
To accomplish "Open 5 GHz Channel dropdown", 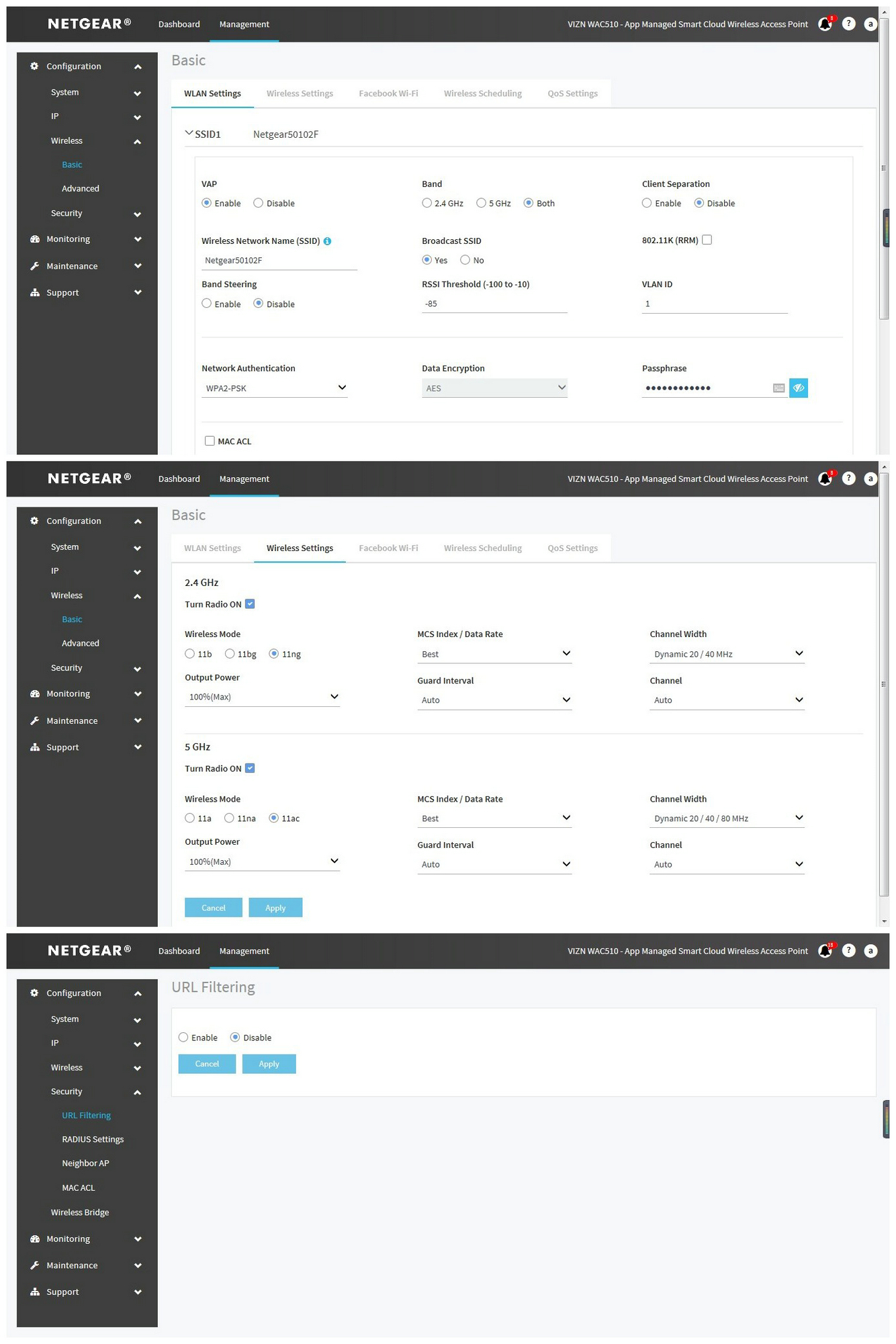I will (727, 864).
